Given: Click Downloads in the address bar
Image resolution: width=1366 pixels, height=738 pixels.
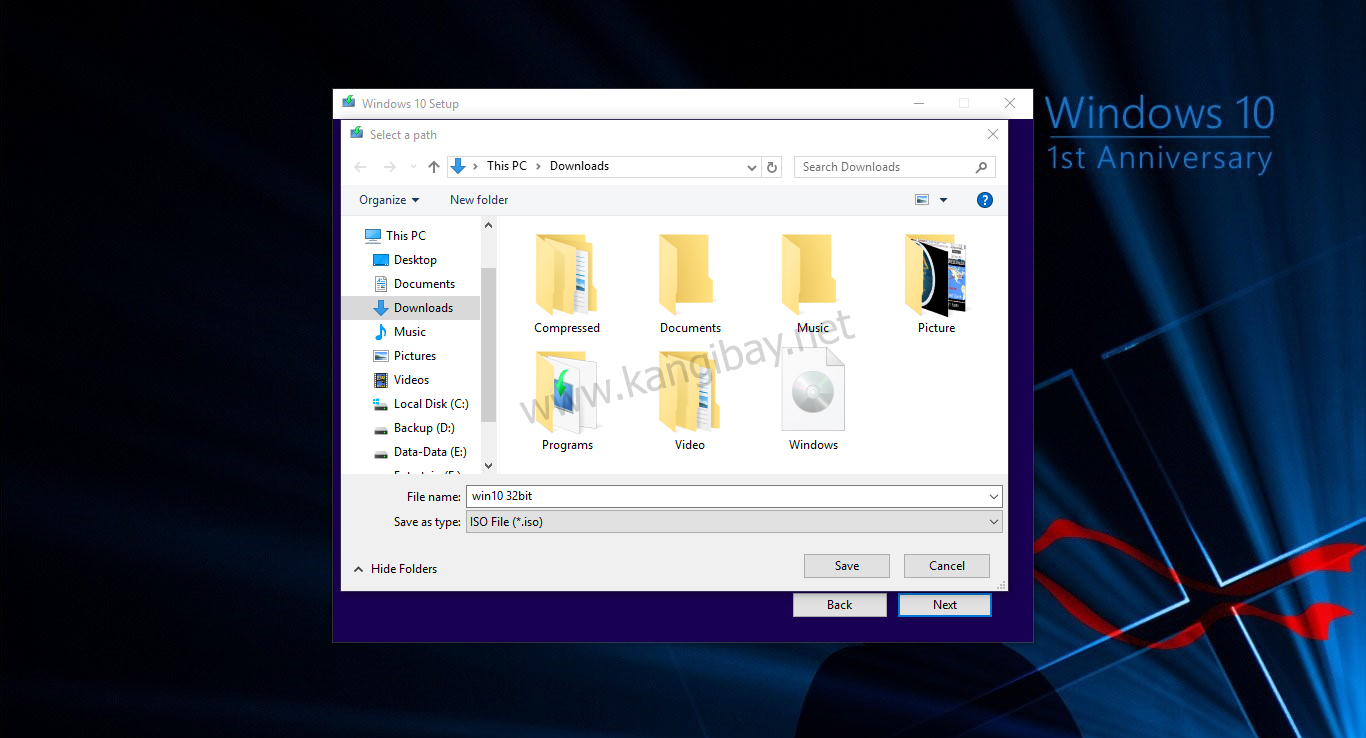Looking at the screenshot, I should (x=579, y=166).
